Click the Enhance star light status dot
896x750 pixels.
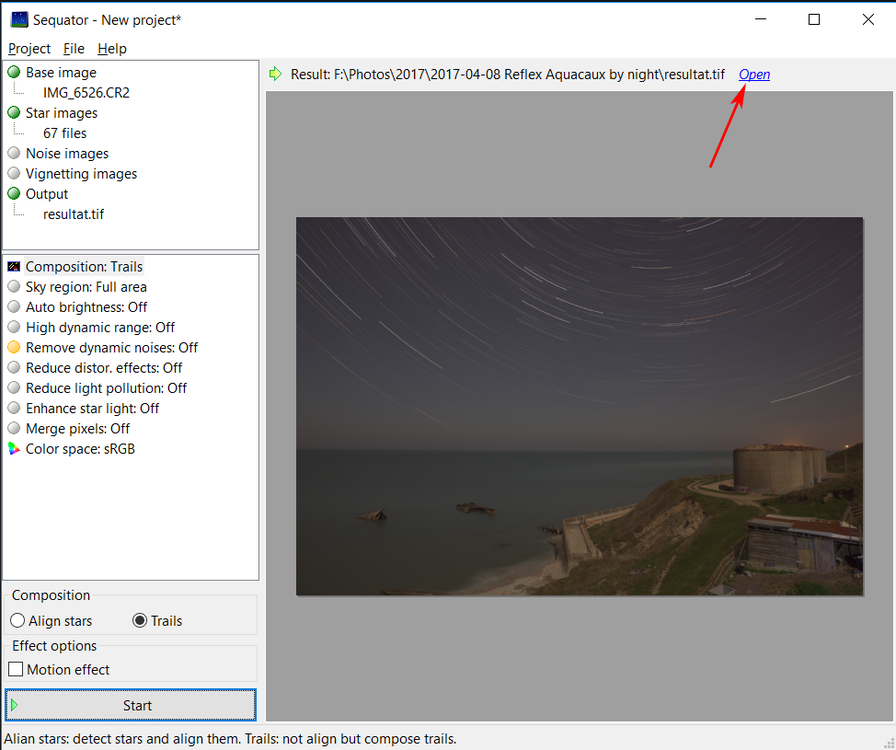(14, 408)
